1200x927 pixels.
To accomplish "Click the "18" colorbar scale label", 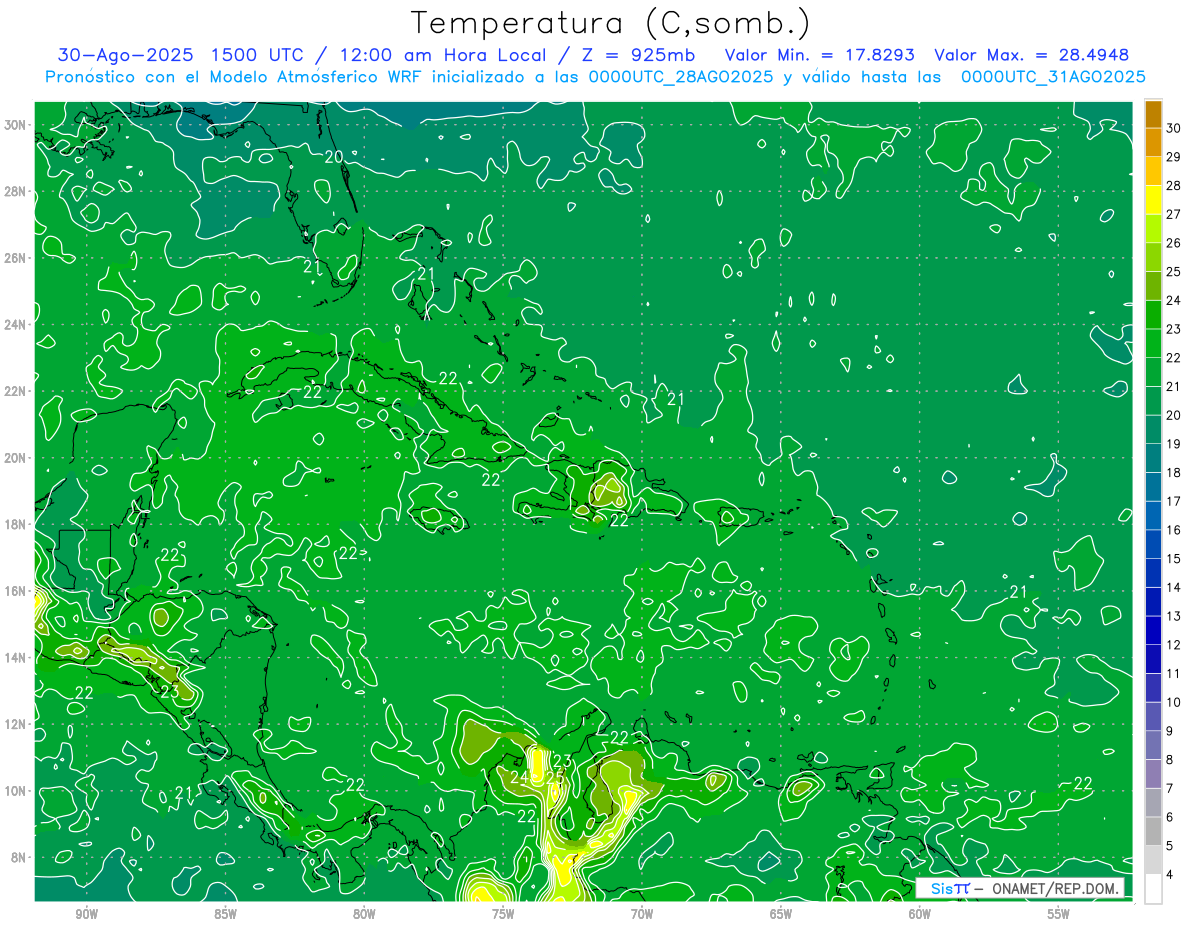I will point(1174,472).
